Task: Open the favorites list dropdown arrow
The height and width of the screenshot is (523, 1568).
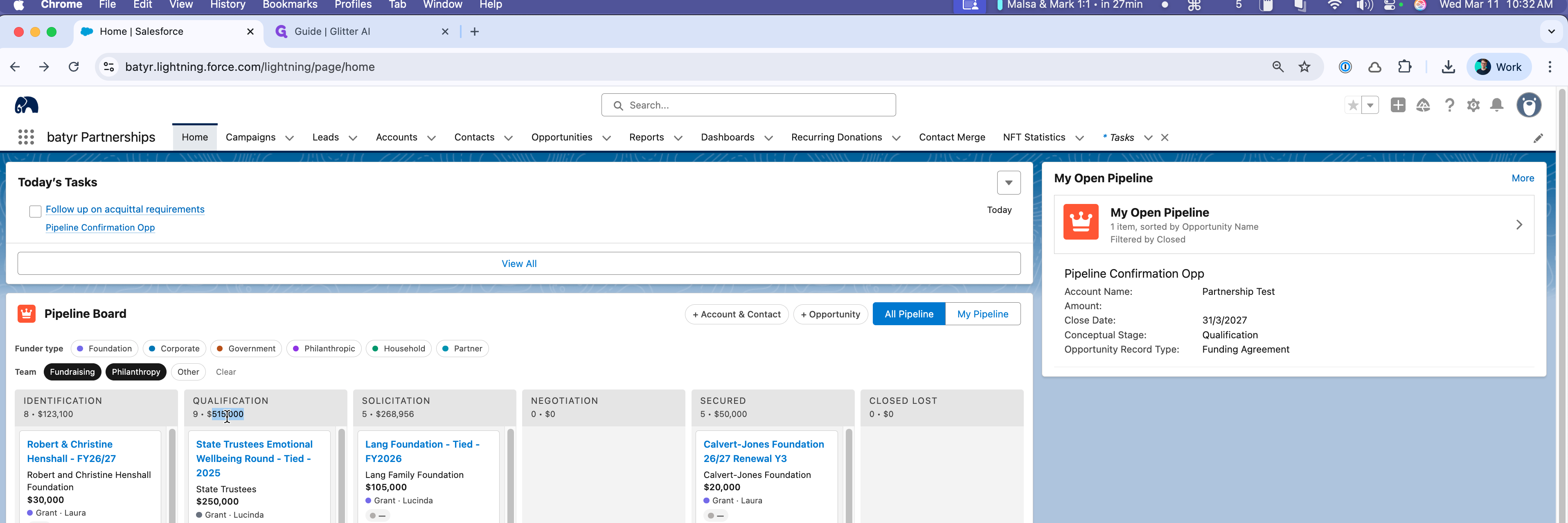Action: [1370, 105]
